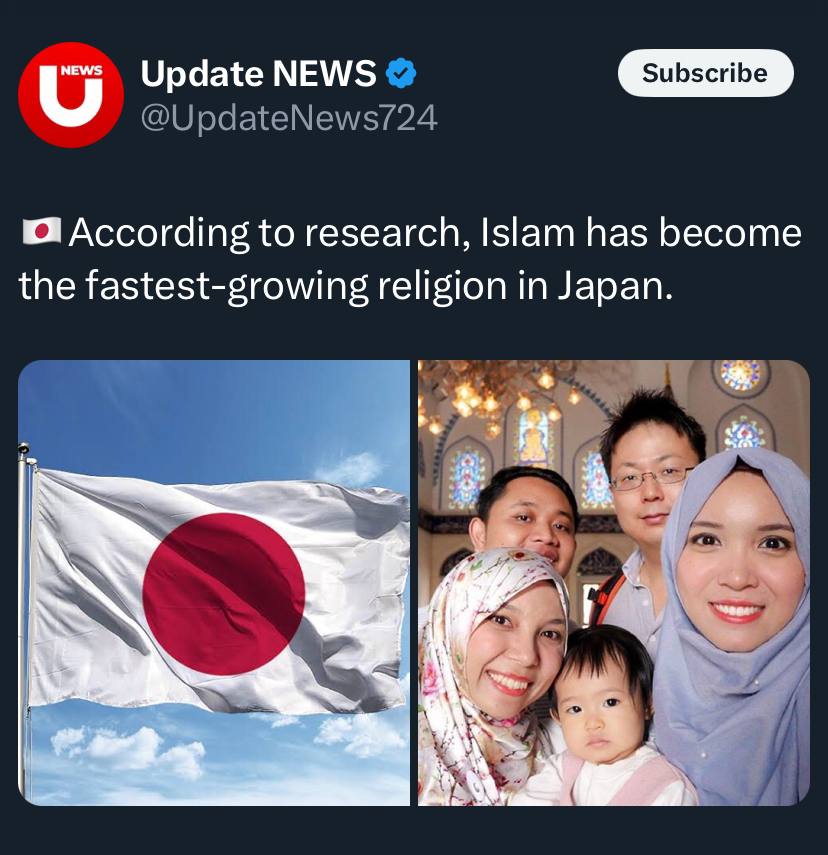Click the word 'Japan.' in the post

pos(615,286)
